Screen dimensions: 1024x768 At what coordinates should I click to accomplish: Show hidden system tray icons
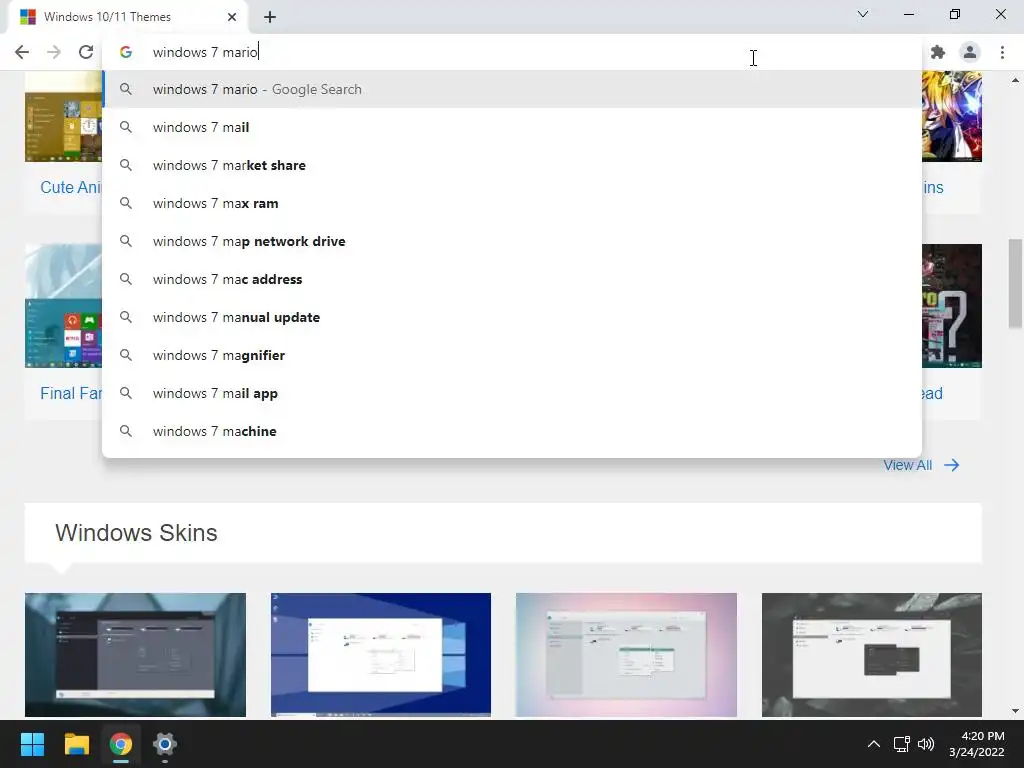pos(873,744)
